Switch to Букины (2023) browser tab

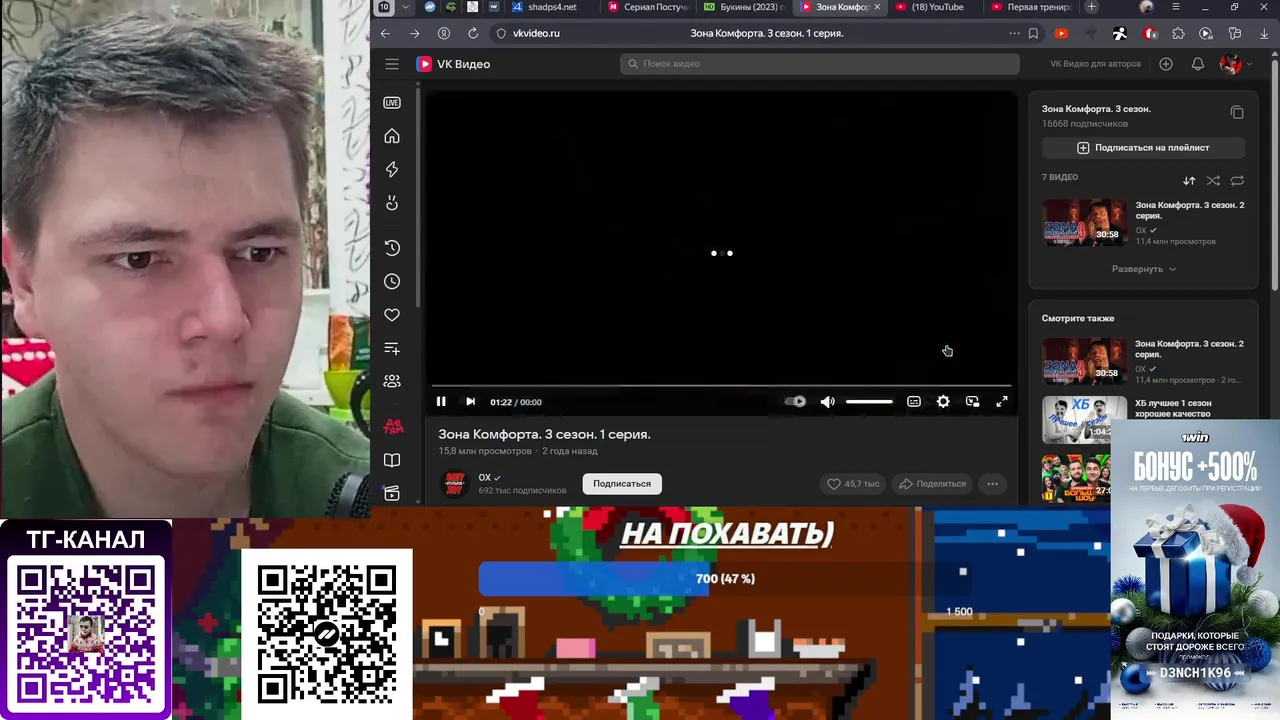pyautogui.click(x=744, y=7)
